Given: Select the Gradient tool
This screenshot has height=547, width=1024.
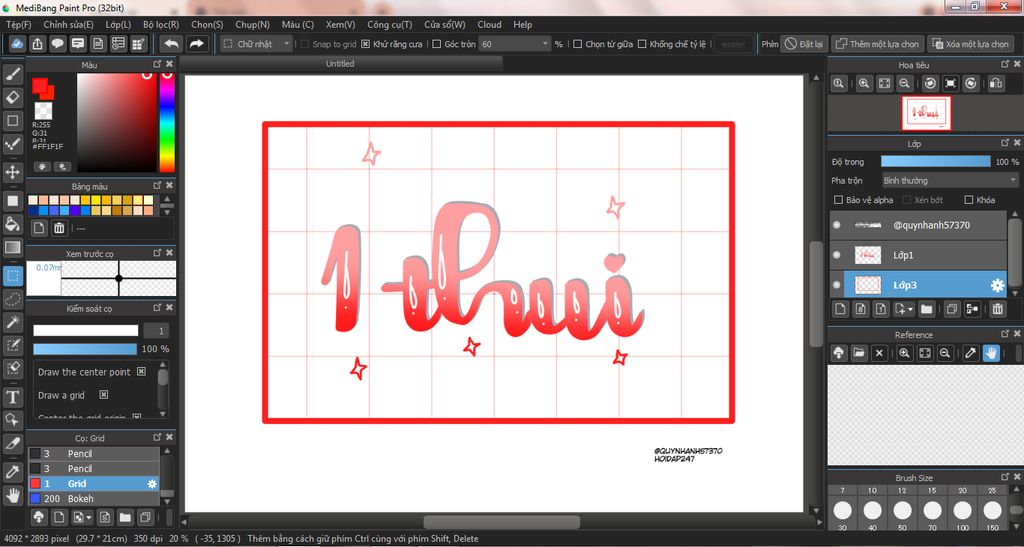Looking at the screenshot, I should tap(12, 247).
